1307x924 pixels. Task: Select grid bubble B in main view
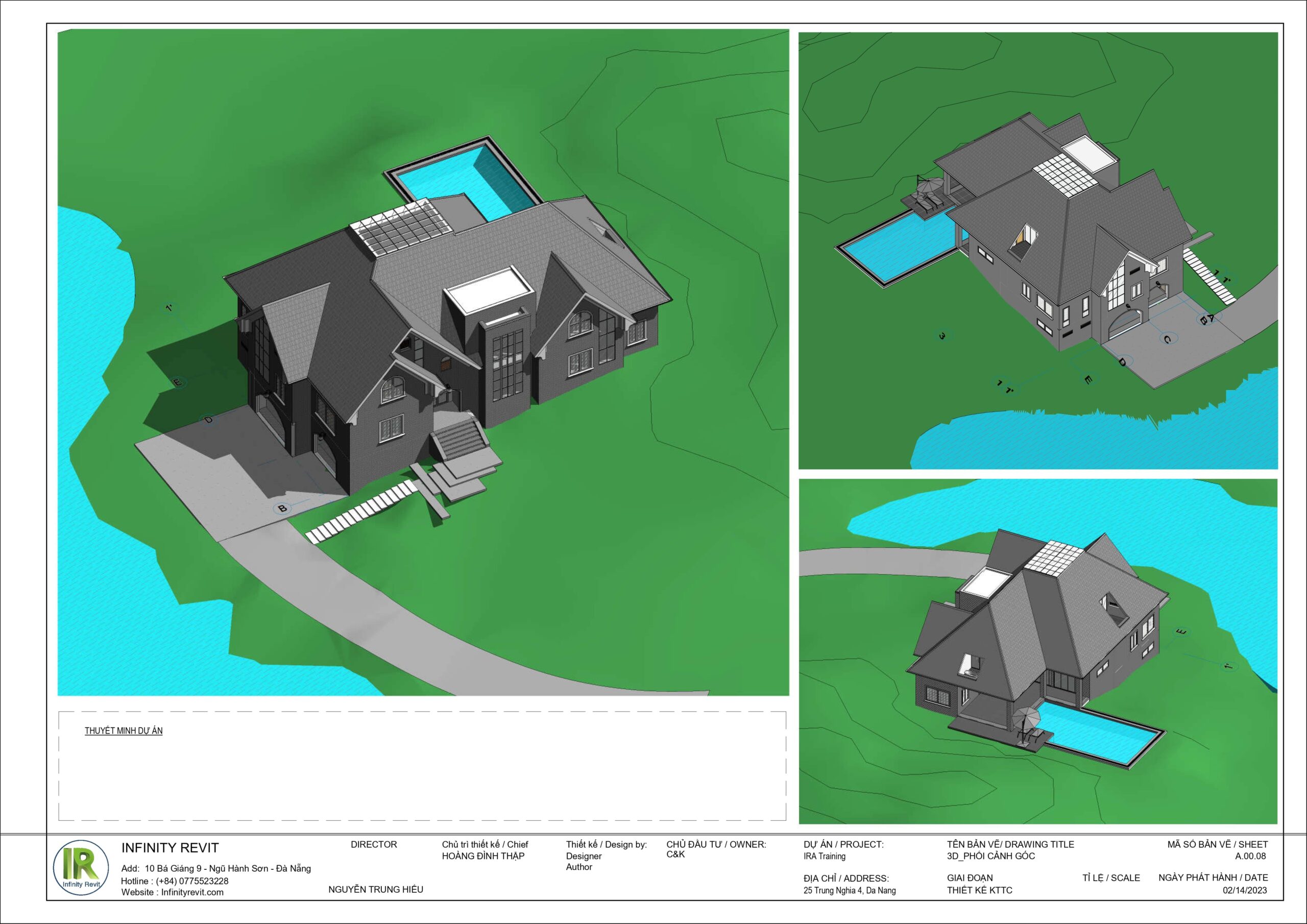[x=282, y=508]
